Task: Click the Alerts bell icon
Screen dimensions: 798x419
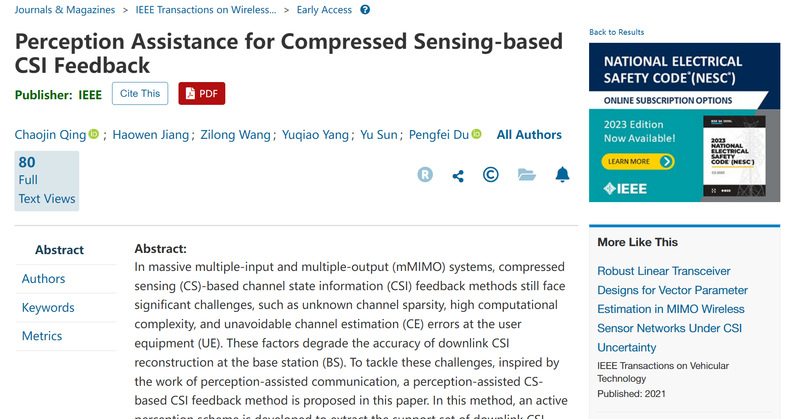Action: coord(562,175)
